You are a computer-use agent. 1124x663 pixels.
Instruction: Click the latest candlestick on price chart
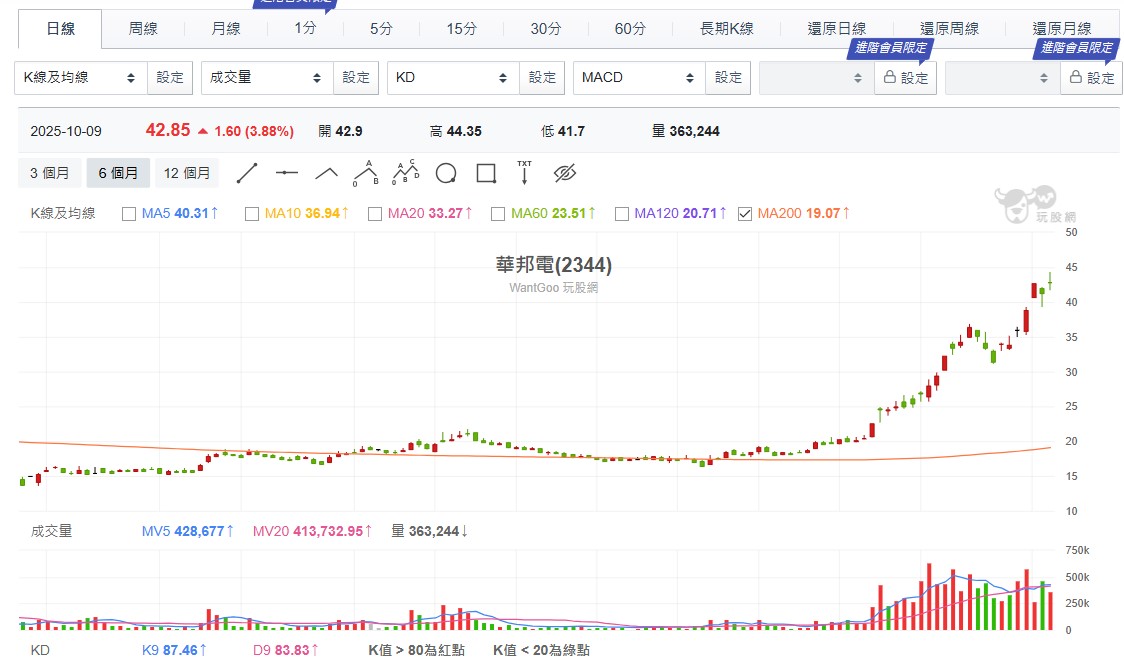click(1050, 283)
